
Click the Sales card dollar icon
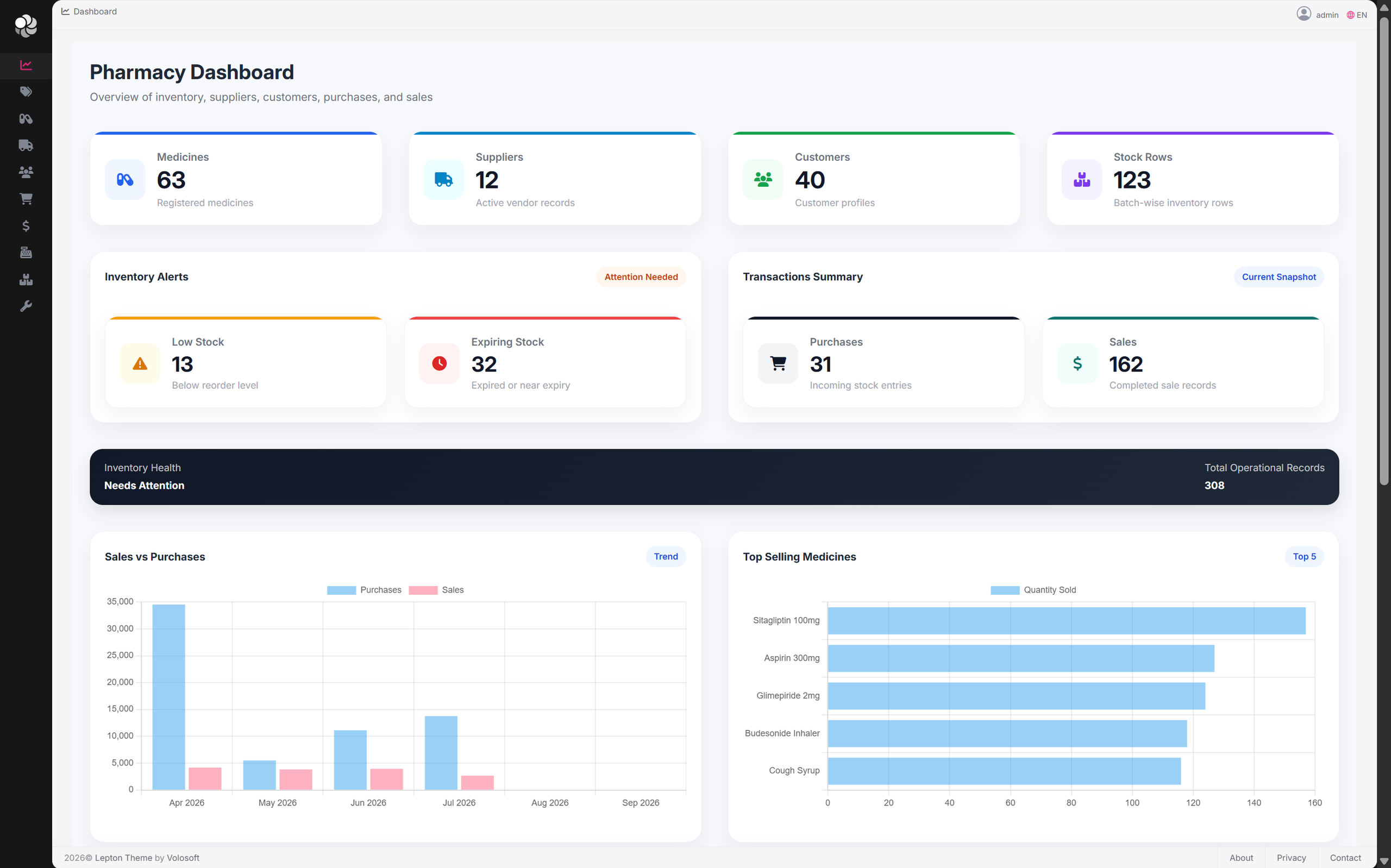(1077, 363)
